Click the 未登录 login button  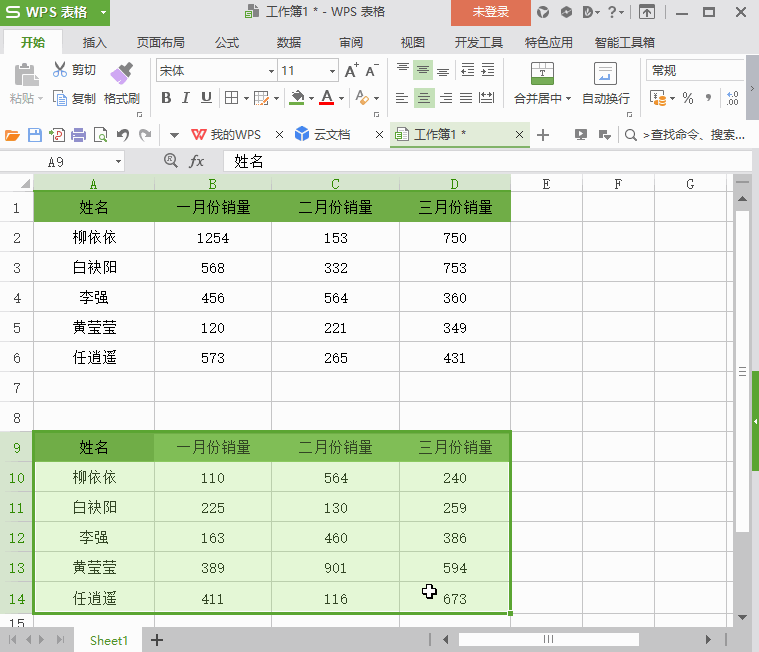pyautogui.click(x=491, y=12)
